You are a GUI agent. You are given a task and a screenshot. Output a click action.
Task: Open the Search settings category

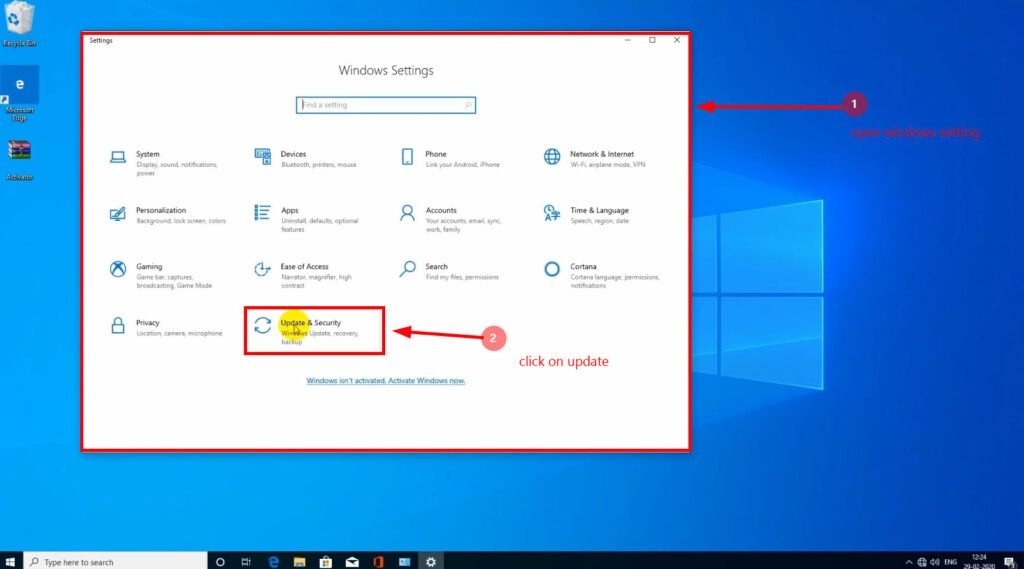449,272
